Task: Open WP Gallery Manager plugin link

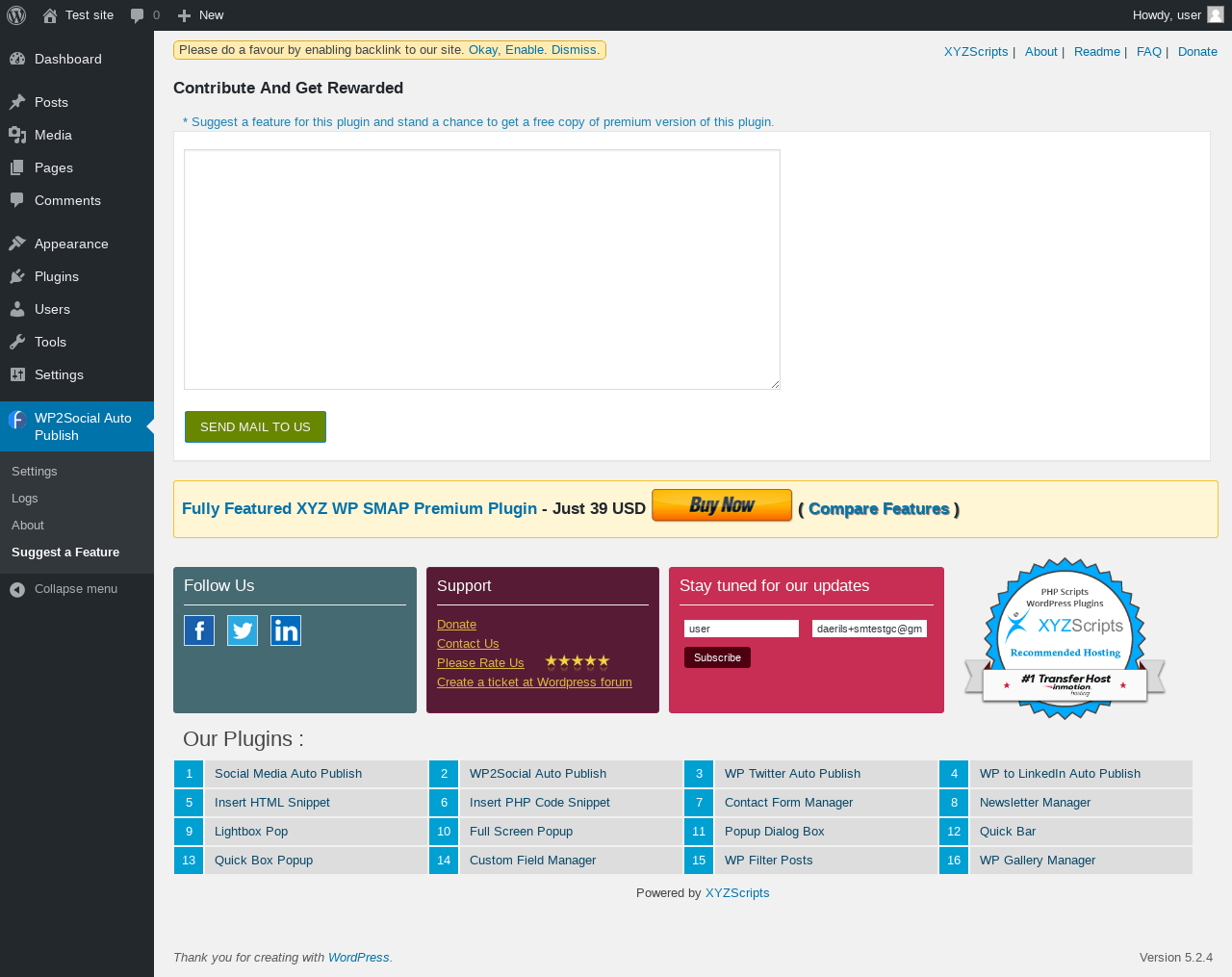Action: click(1038, 861)
